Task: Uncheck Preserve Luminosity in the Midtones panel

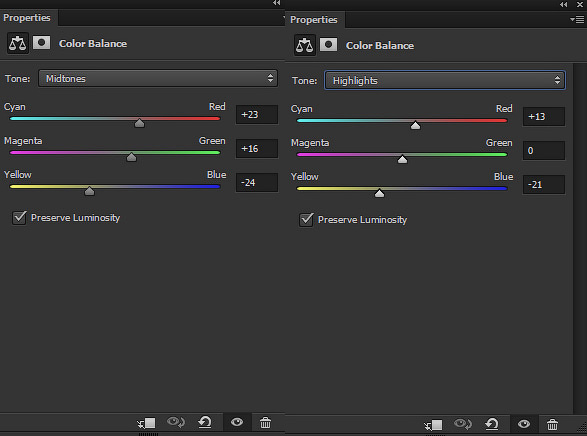Action: (19, 217)
